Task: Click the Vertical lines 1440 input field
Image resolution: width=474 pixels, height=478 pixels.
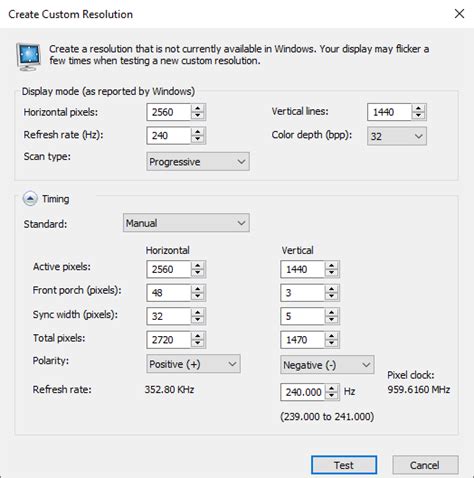Action: pyautogui.click(x=390, y=112)
